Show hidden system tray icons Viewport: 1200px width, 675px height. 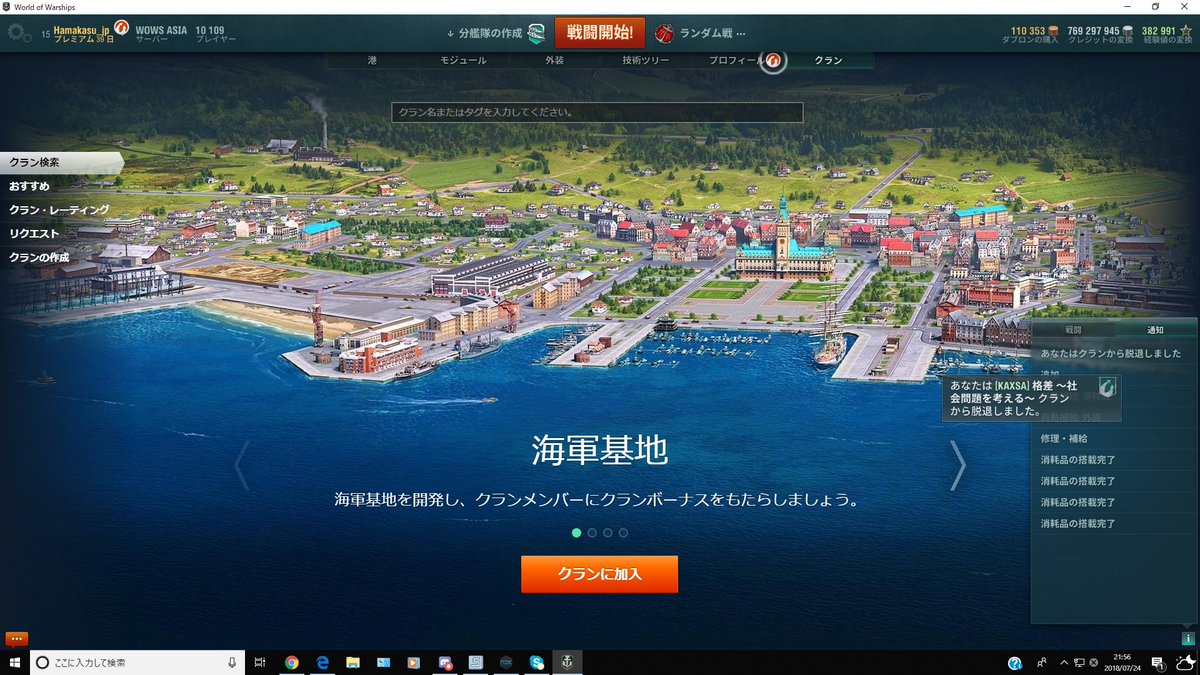click(1063, 662)
